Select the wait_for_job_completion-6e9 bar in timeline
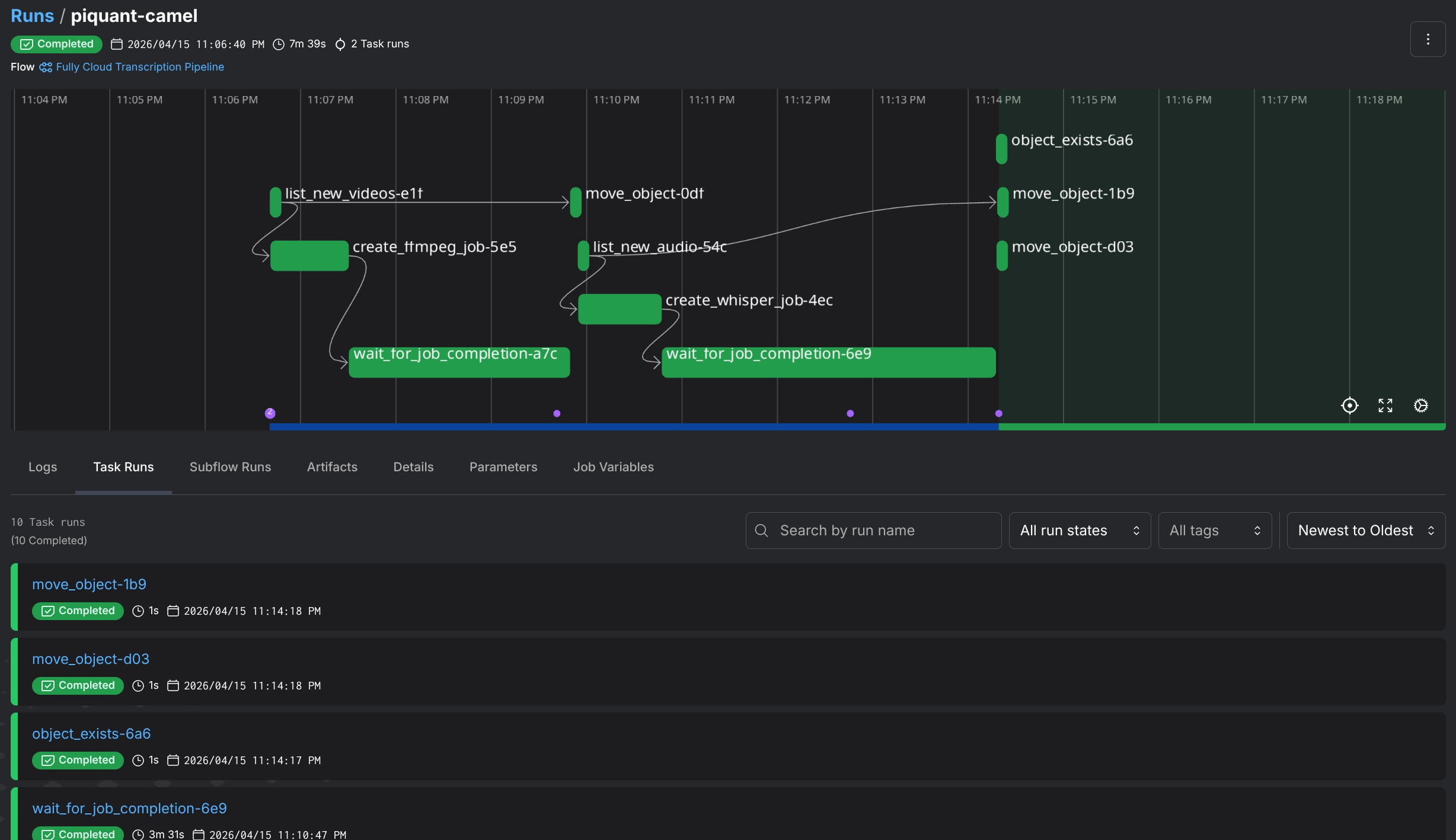Screen dimensions: 1456x840 pos(828,363)
